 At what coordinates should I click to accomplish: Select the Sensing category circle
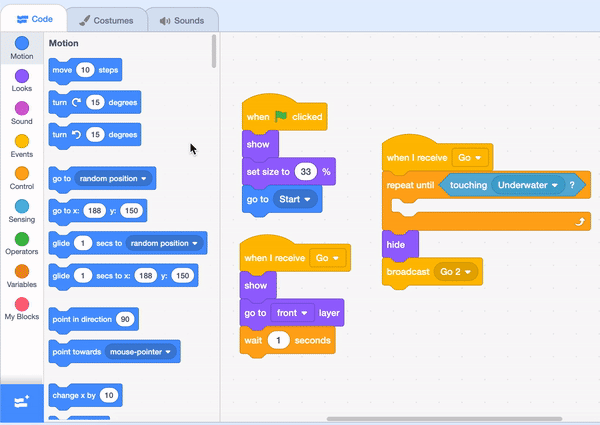pyautogui.click(x=22, y=206)
